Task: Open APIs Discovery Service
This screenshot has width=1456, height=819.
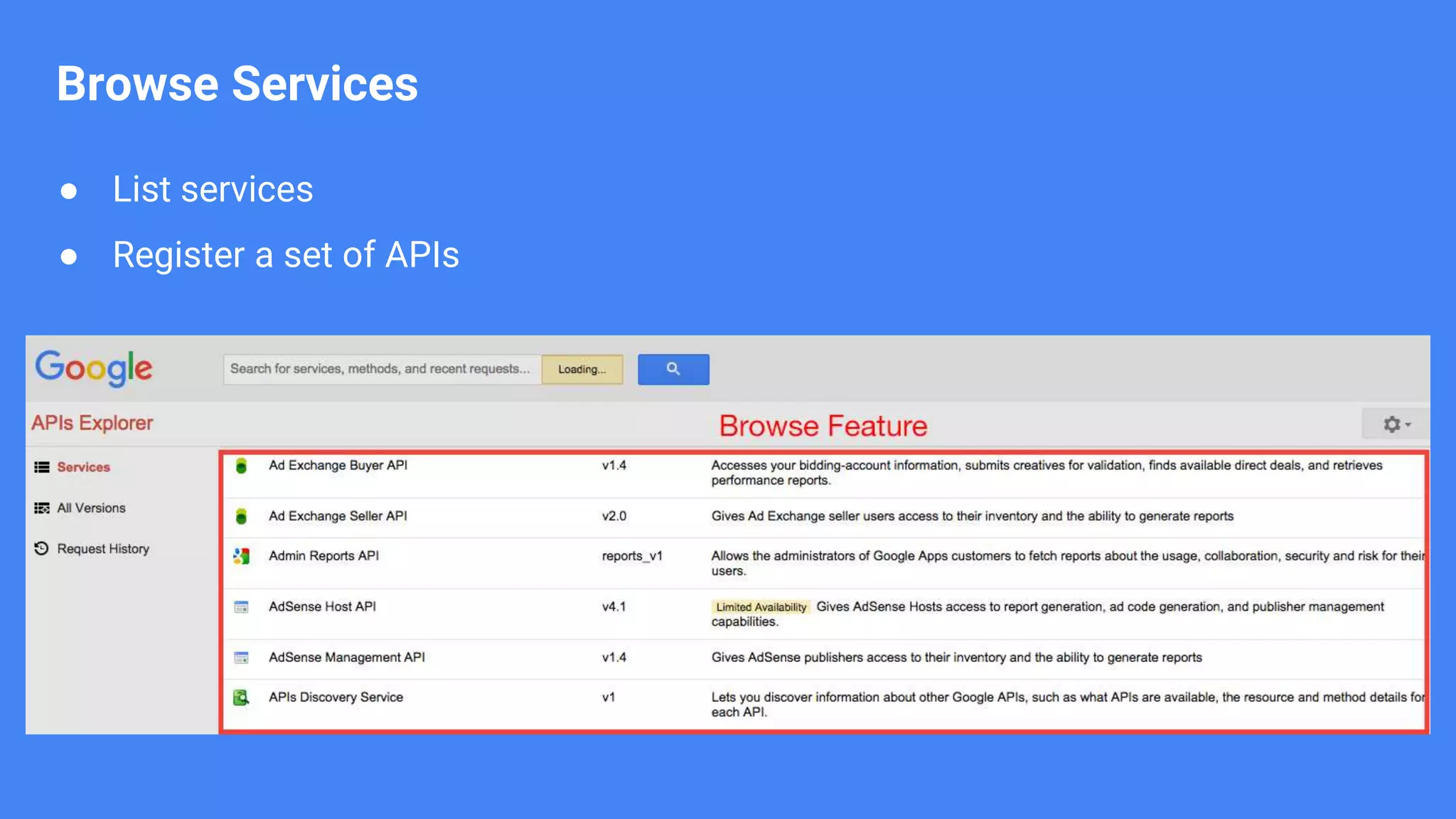Action: point(336,697)
